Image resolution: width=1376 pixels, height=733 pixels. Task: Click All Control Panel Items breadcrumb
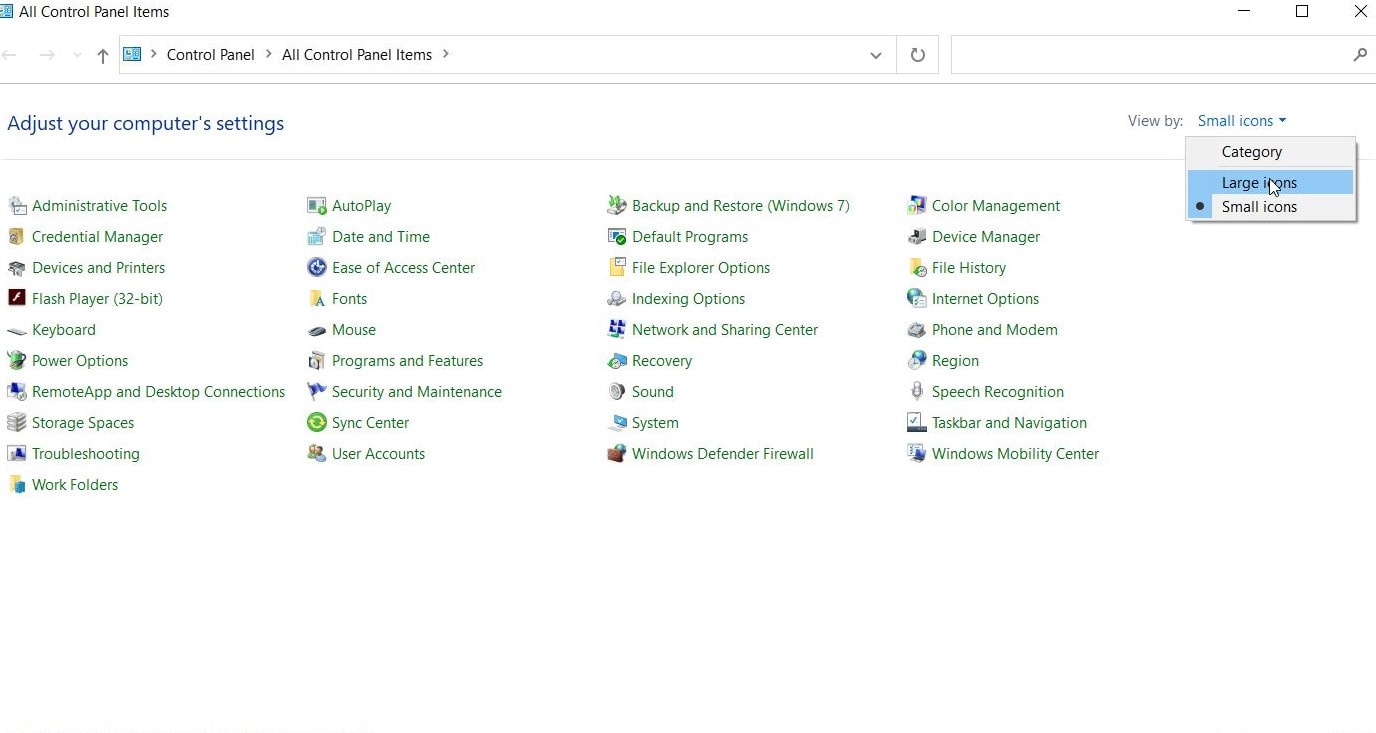coord(357,55)
